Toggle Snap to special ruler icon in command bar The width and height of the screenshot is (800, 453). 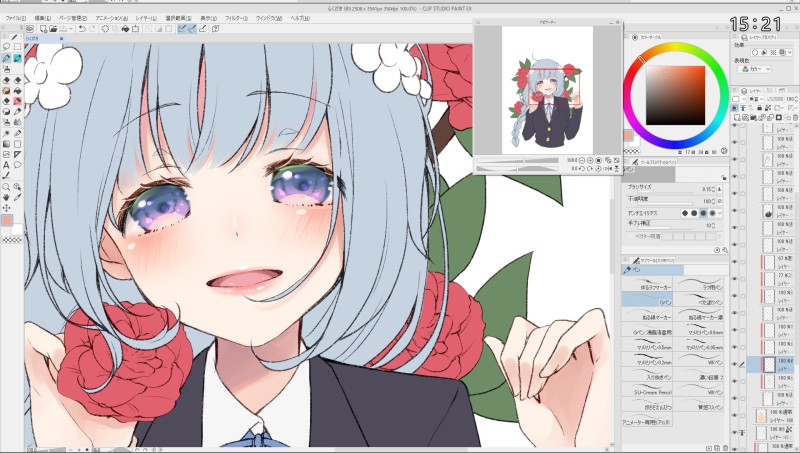192,29
